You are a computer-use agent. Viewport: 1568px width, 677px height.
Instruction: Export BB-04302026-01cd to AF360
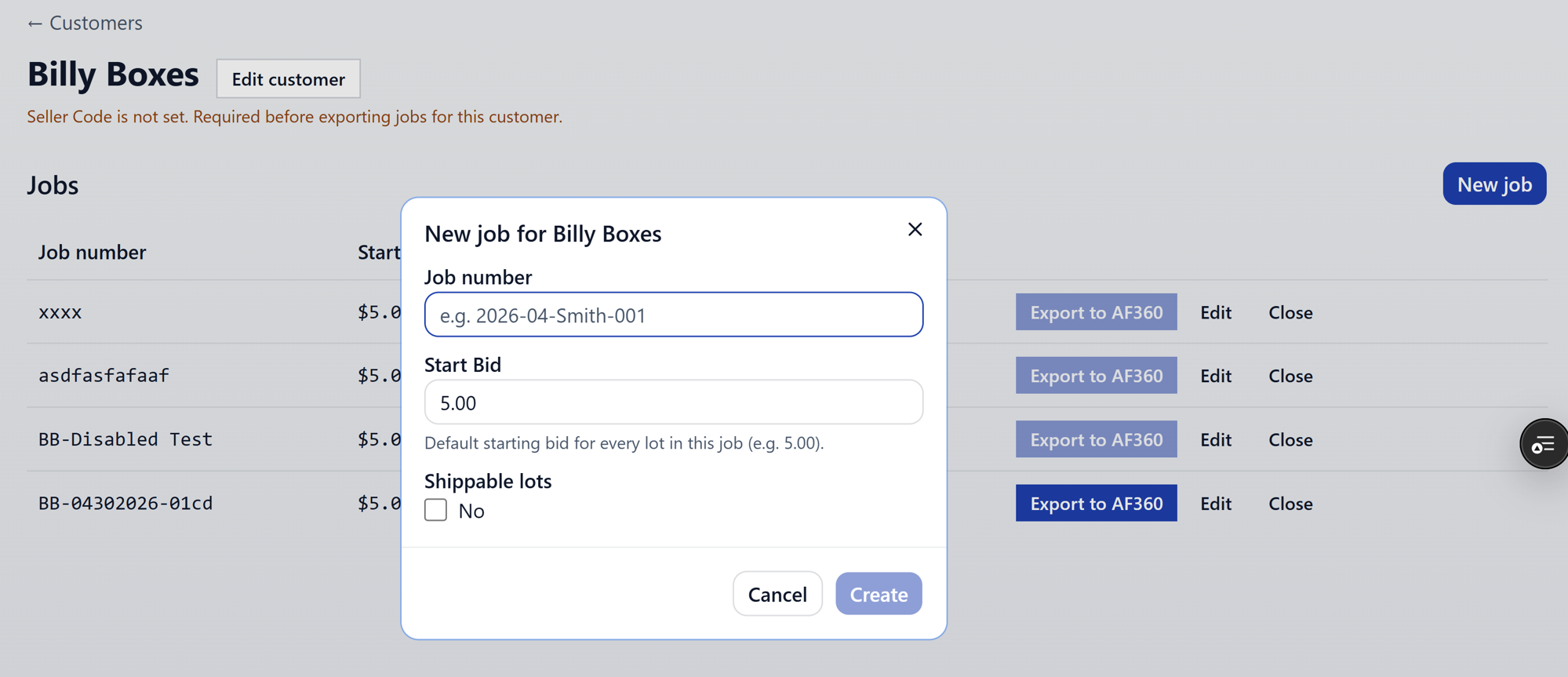coord(1096,503)
